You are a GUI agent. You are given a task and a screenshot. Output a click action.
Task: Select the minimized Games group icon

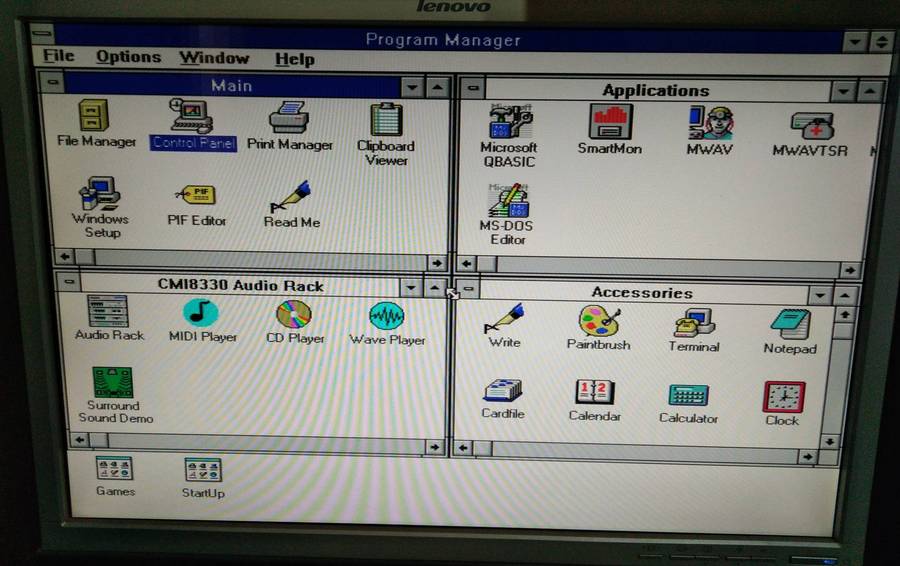pos(115,476)
